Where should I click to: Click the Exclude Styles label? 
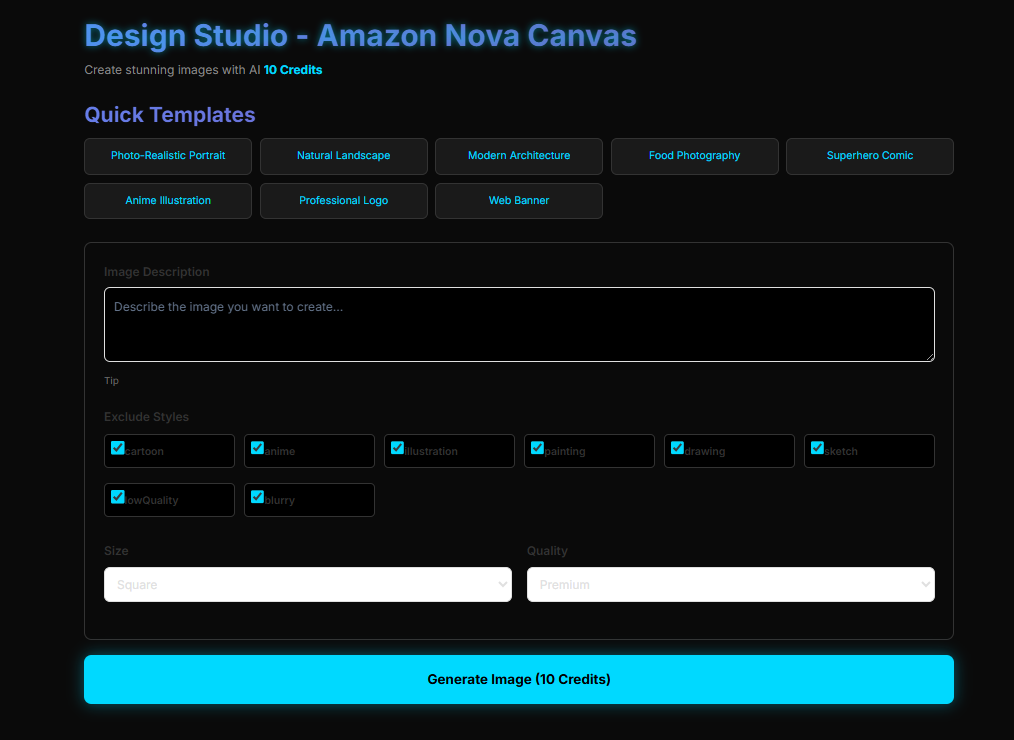146,417
